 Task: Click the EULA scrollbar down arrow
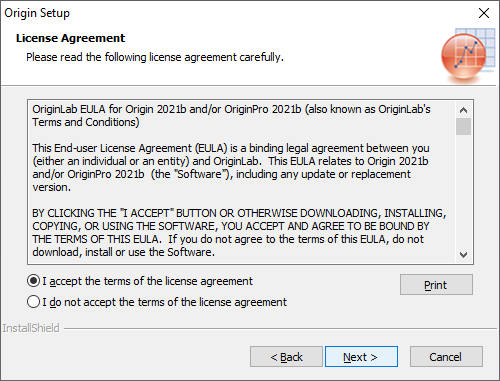click(x=463, y=255)
